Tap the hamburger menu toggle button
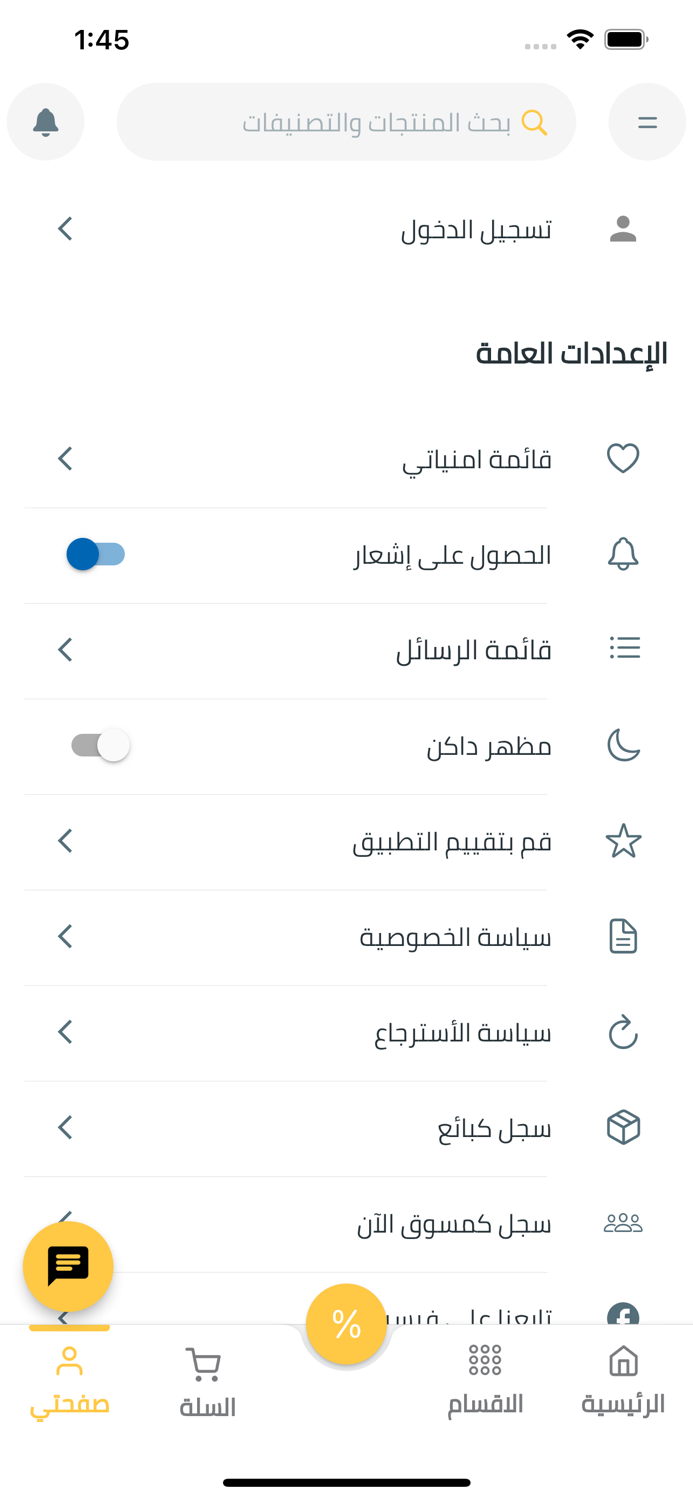The image size is (693, 1500). coord(647,121)
